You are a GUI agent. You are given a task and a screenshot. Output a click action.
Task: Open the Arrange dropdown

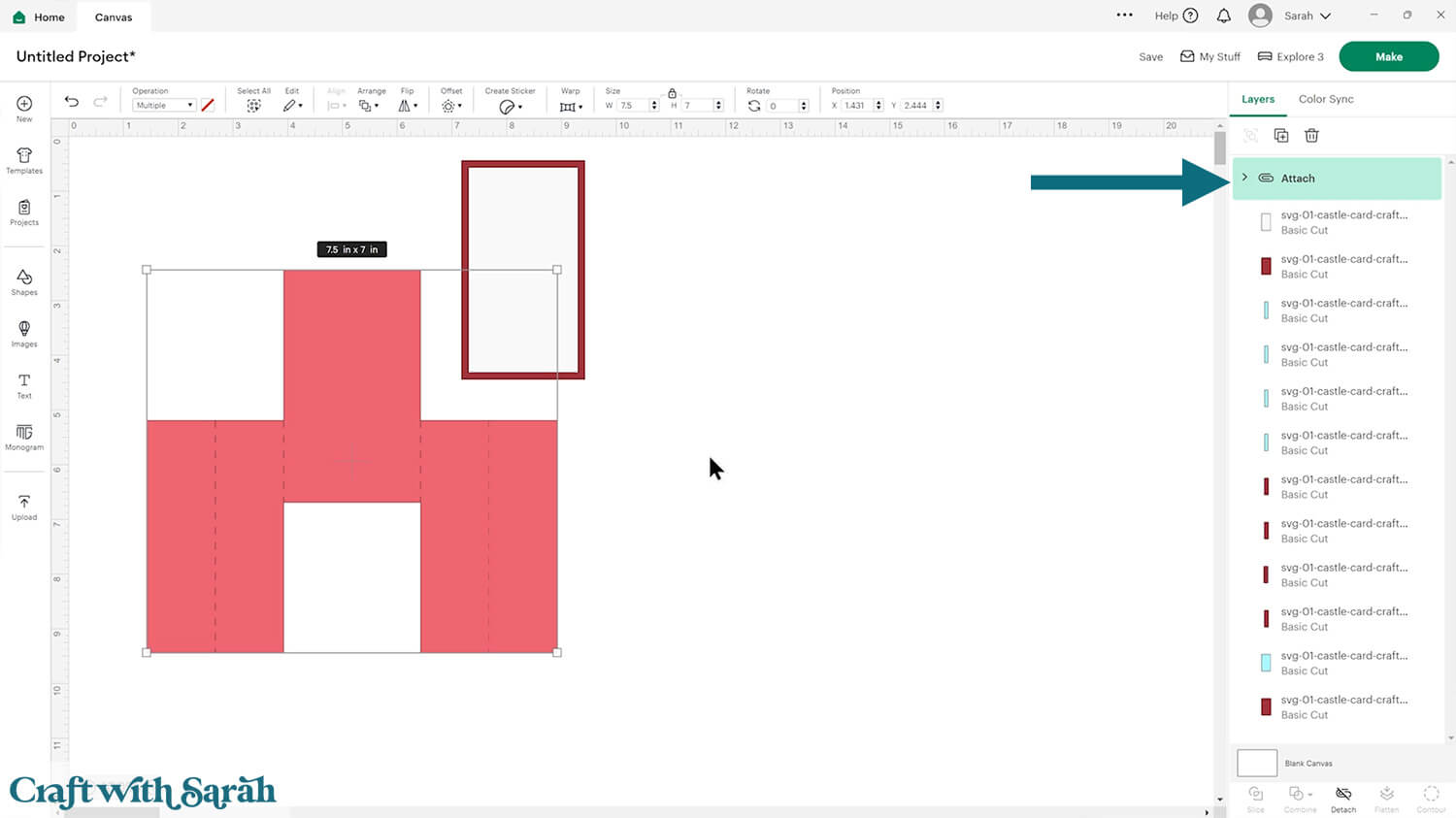pos(369,106)
